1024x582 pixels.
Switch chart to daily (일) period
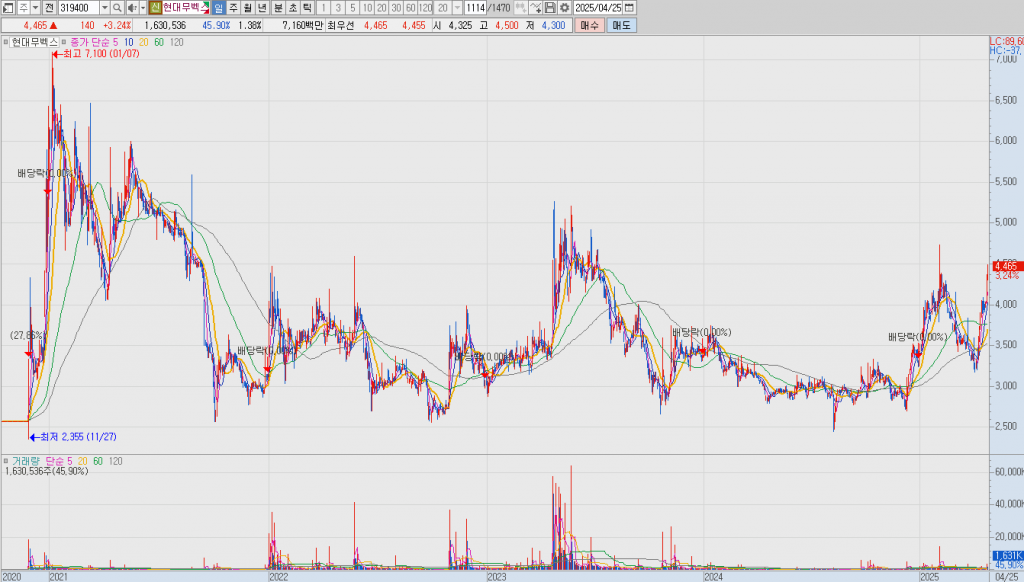click(218, 7)
